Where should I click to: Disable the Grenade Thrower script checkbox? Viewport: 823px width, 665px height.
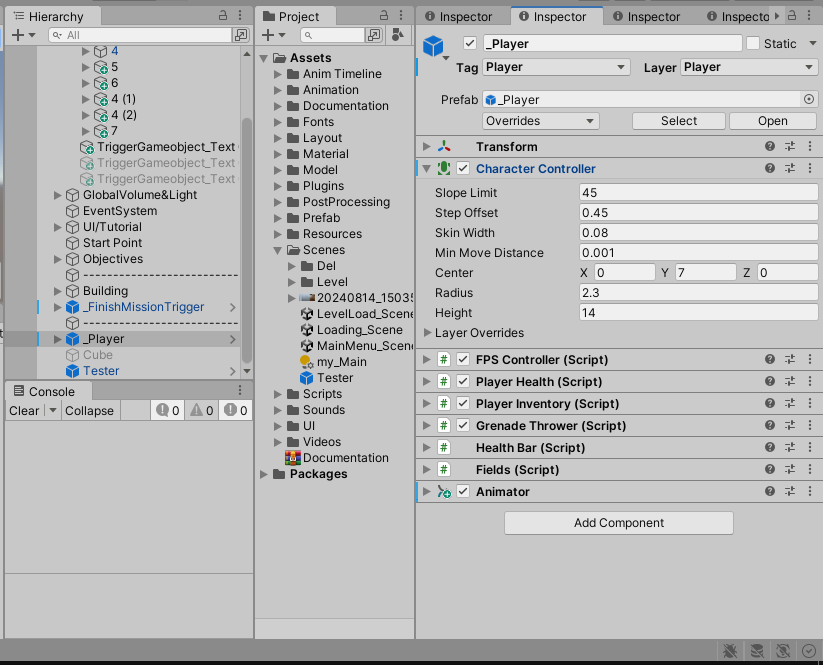[x=461, y=425]
